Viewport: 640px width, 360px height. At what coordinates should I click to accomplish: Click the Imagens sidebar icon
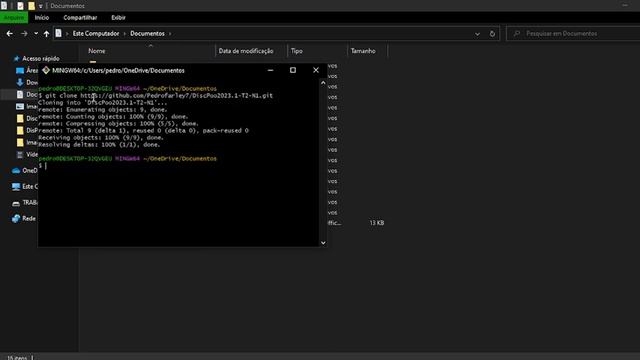[x=20, y=107]
